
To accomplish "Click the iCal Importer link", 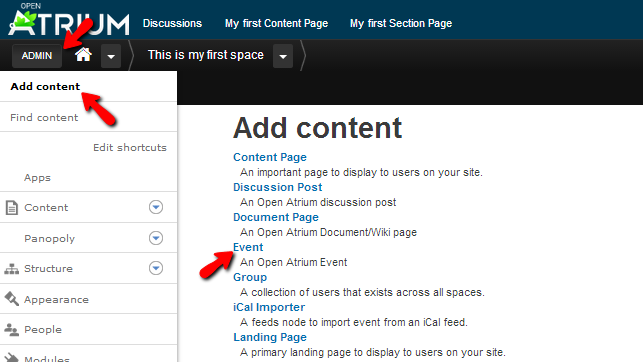I will (x=269, y=307).
